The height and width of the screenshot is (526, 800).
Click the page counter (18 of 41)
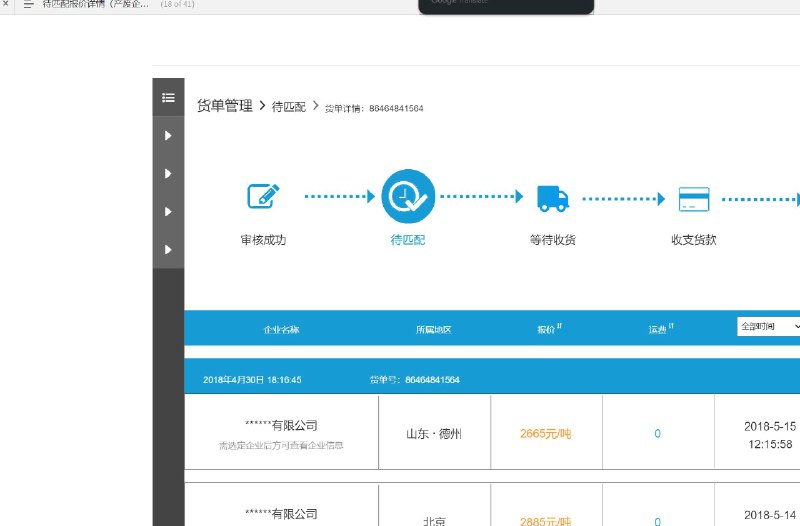coord(177,4)
